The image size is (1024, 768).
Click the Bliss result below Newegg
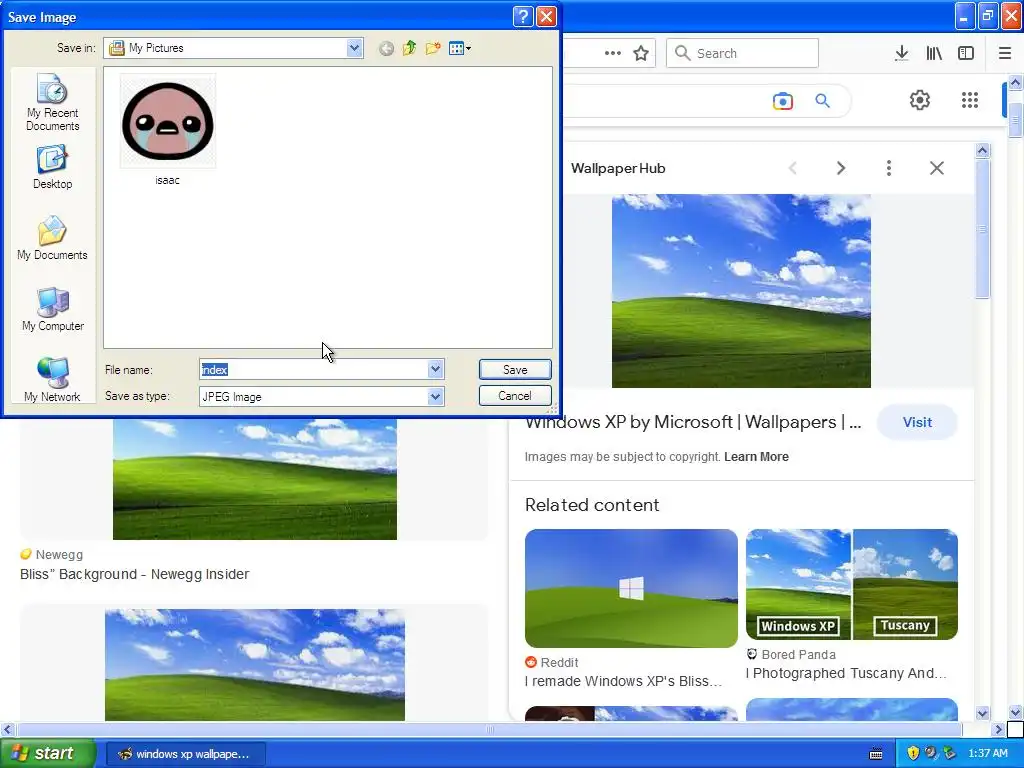tap(255, 665)
